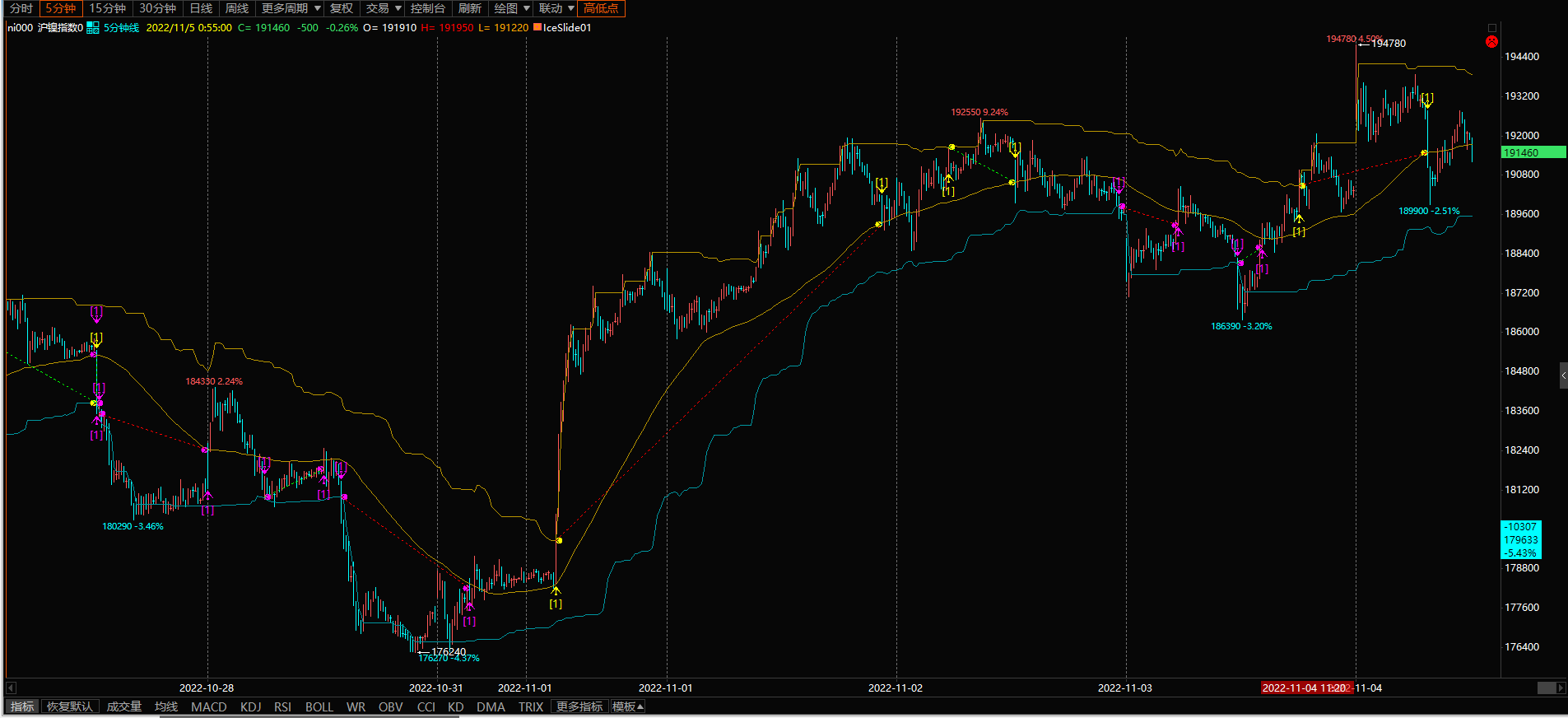Click the small square icon above the sad face
Image resolution: width=1568 pixels, height=718 pixels.
(1491, 28)
